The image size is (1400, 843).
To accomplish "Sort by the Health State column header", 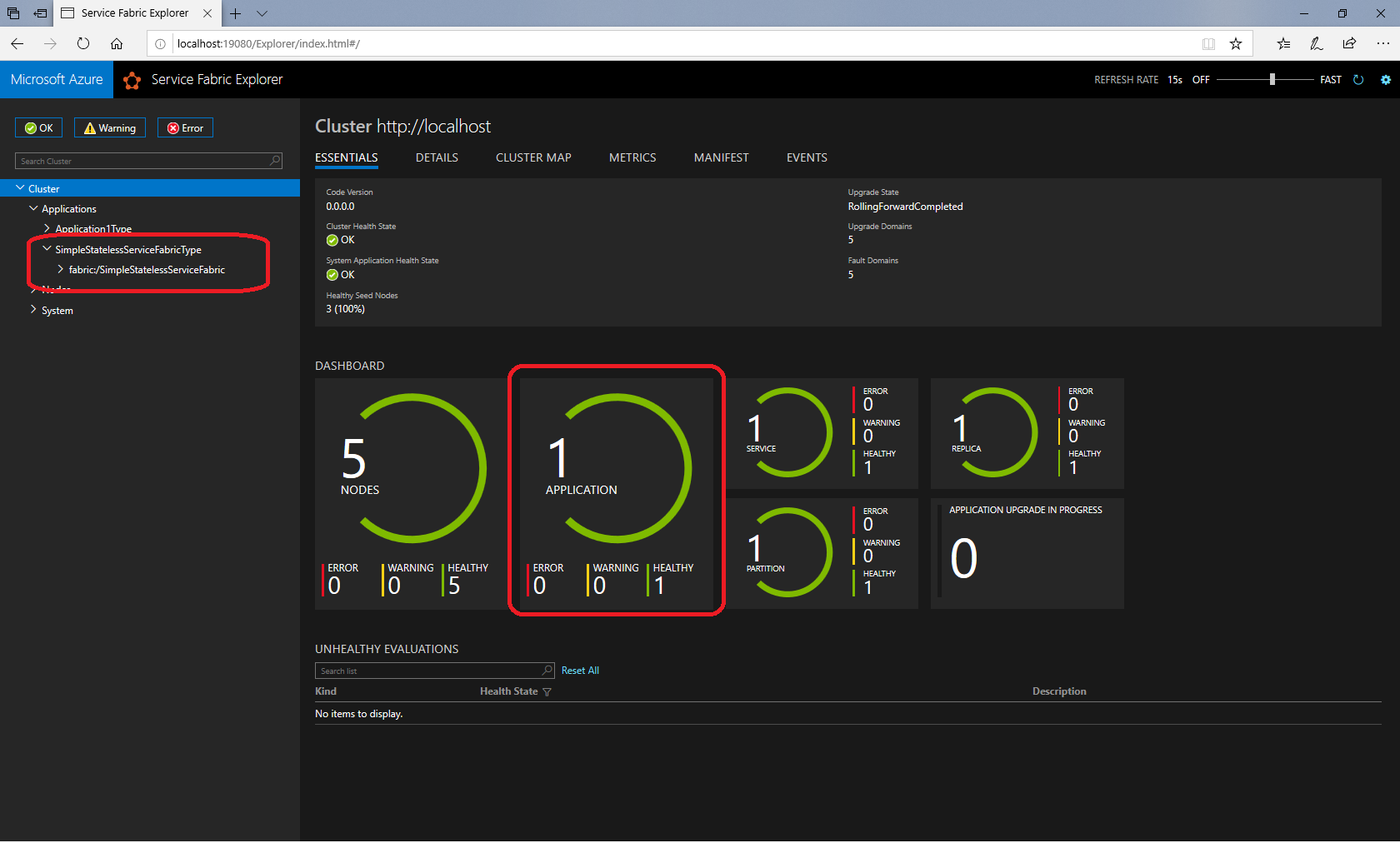I will 508,691.
